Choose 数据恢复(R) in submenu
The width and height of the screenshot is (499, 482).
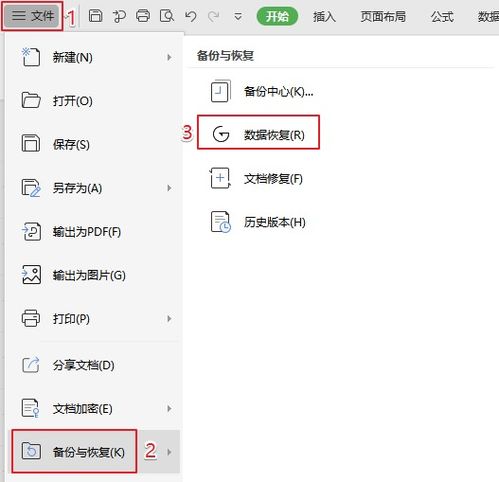click(274, 135)
